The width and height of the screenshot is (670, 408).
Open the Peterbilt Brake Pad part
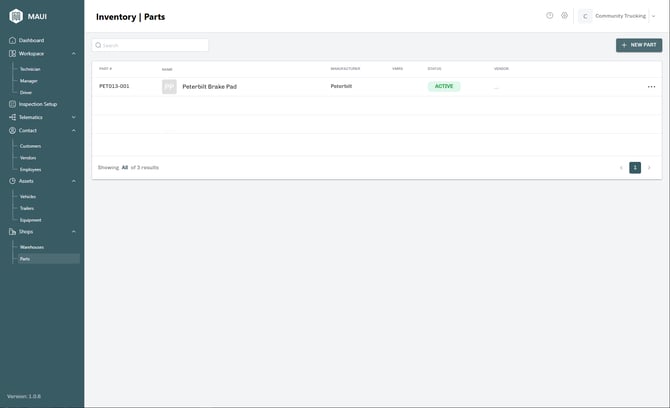click(x=209, y=87)
